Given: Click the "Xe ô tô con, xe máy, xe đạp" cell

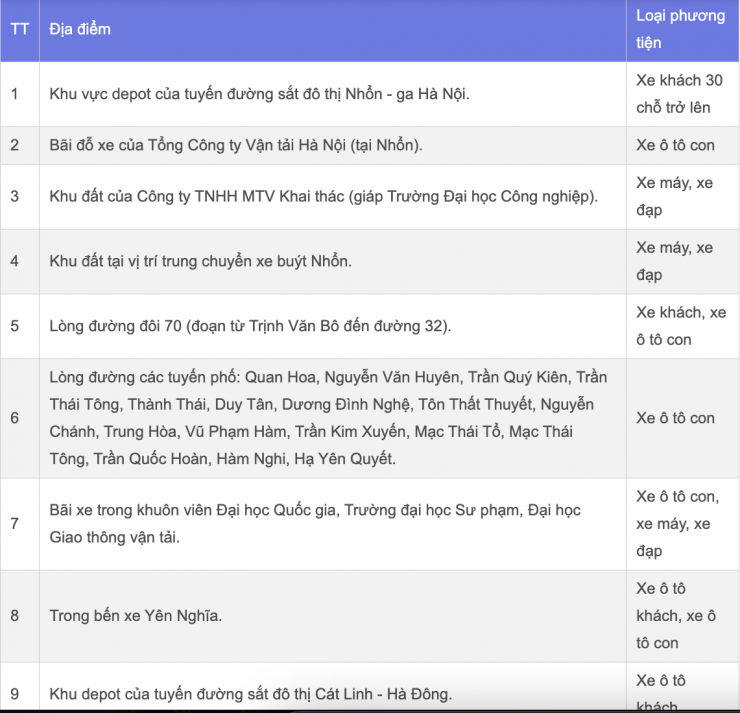Looking at the screenshot, I should pos(677,524).
